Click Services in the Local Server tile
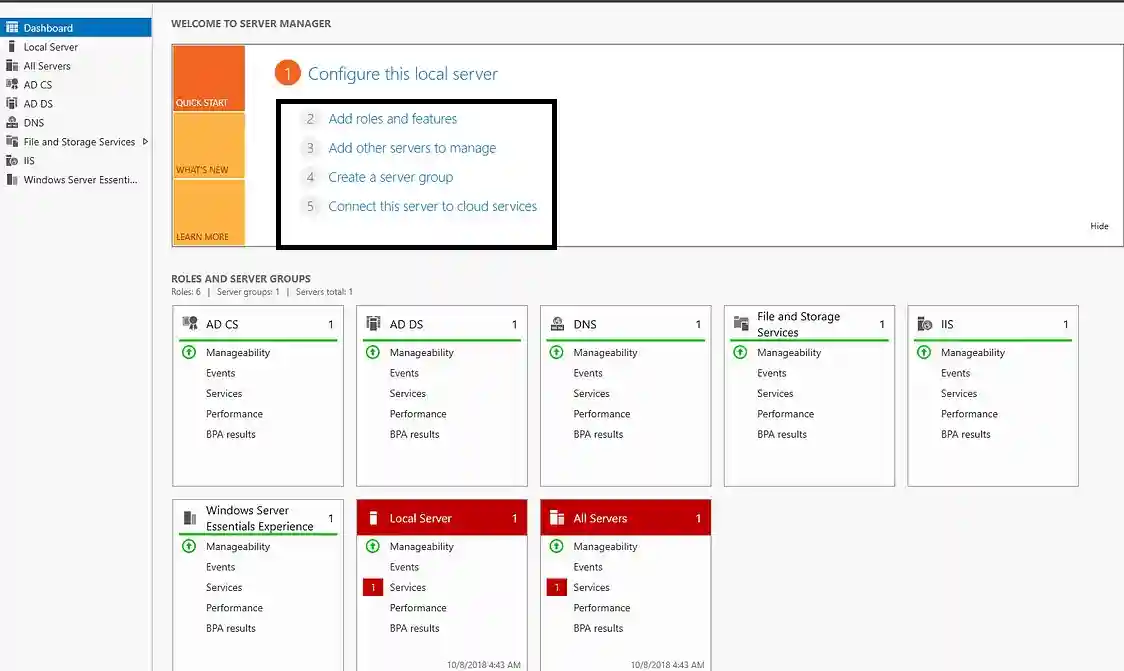Screen dimensions: 1124x671 coord(408,587)
